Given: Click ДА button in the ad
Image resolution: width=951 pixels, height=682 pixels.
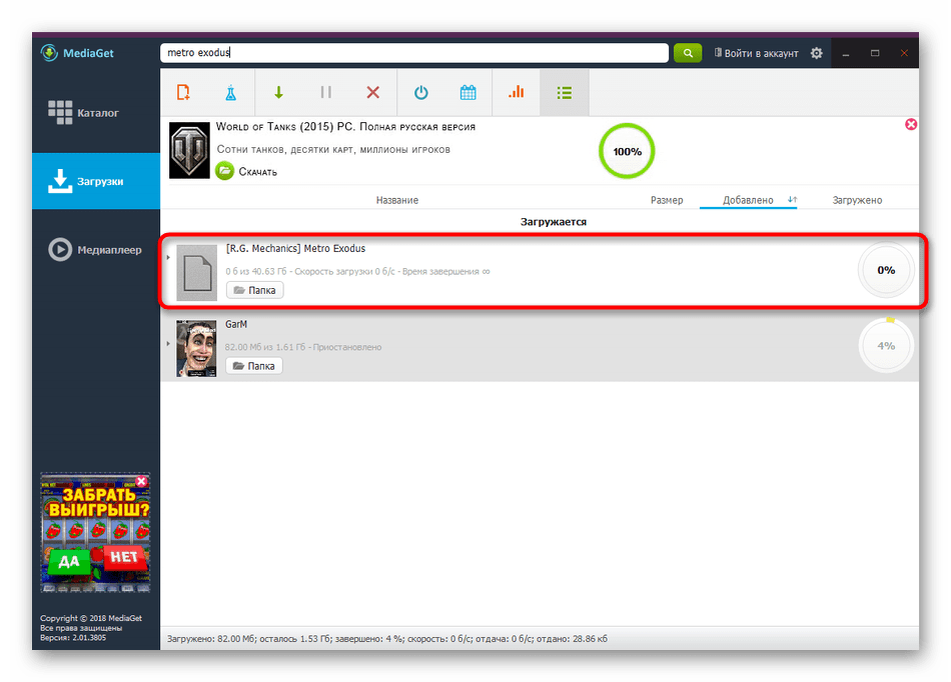Looking at the screenshot, I should (69, 561).
